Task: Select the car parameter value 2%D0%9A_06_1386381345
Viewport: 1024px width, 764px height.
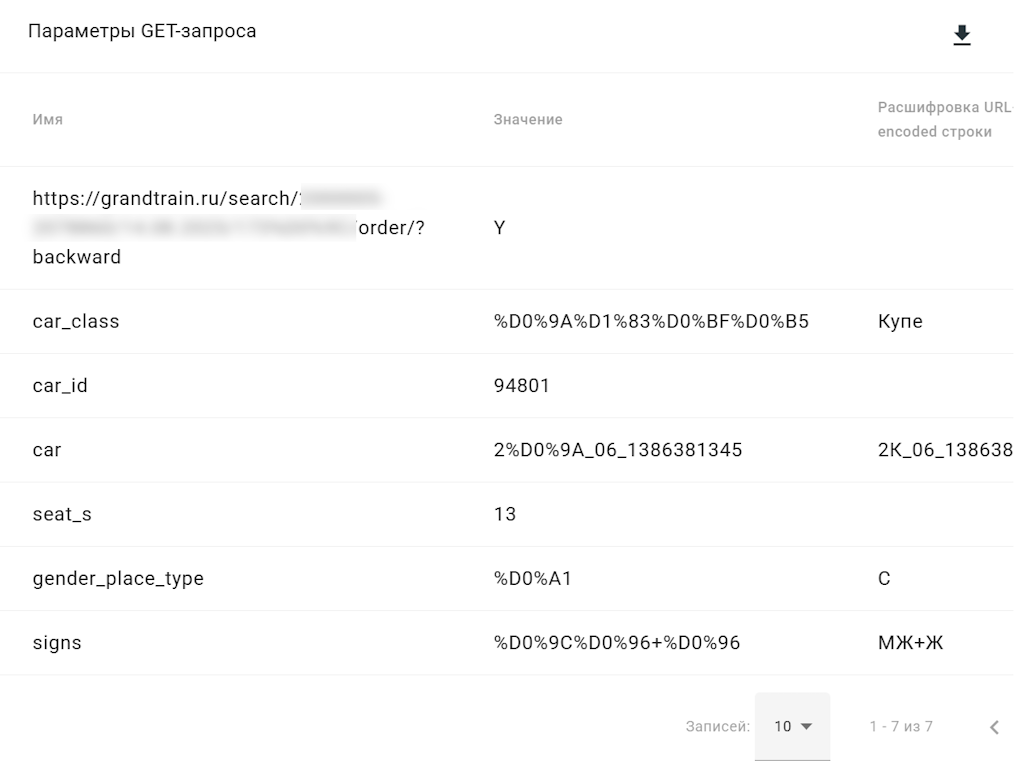Action: click(618, 450)
